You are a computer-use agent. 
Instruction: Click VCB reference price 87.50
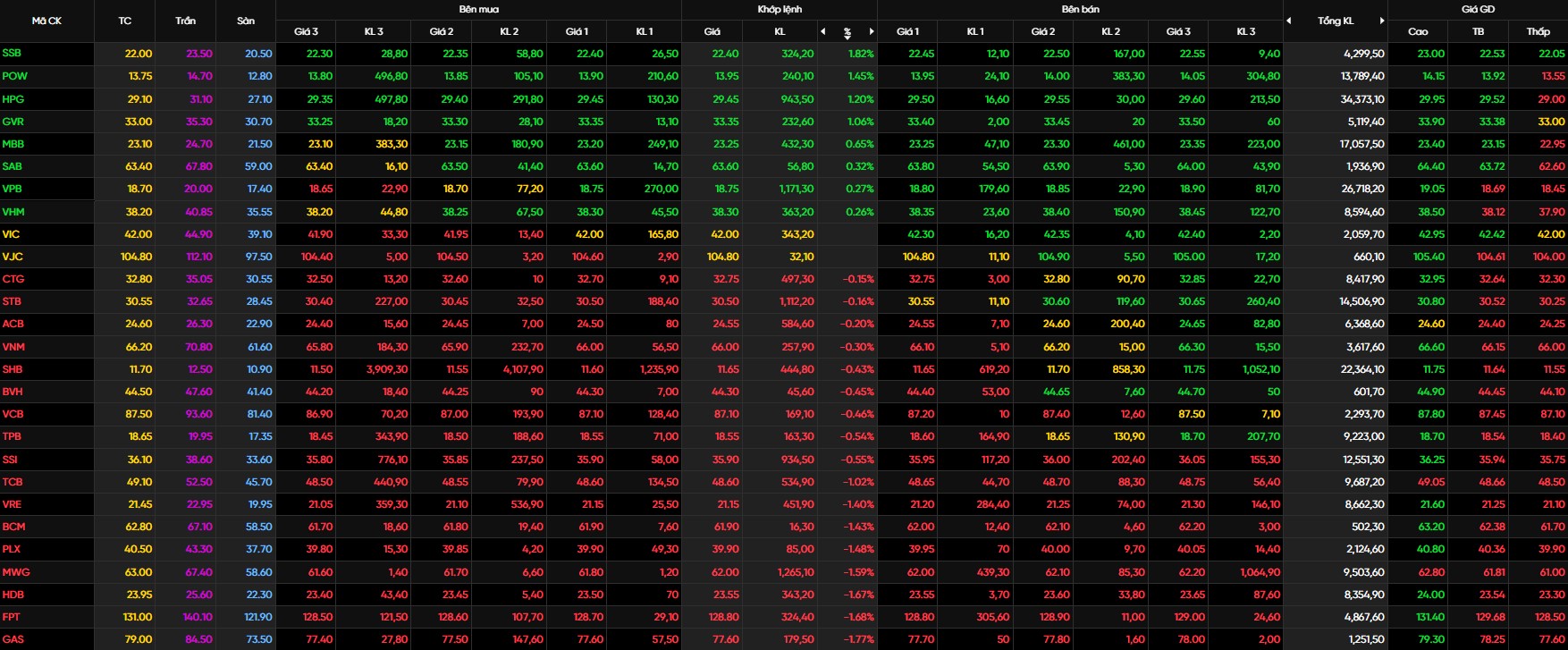pyautogui.click(x=139, y=414)
